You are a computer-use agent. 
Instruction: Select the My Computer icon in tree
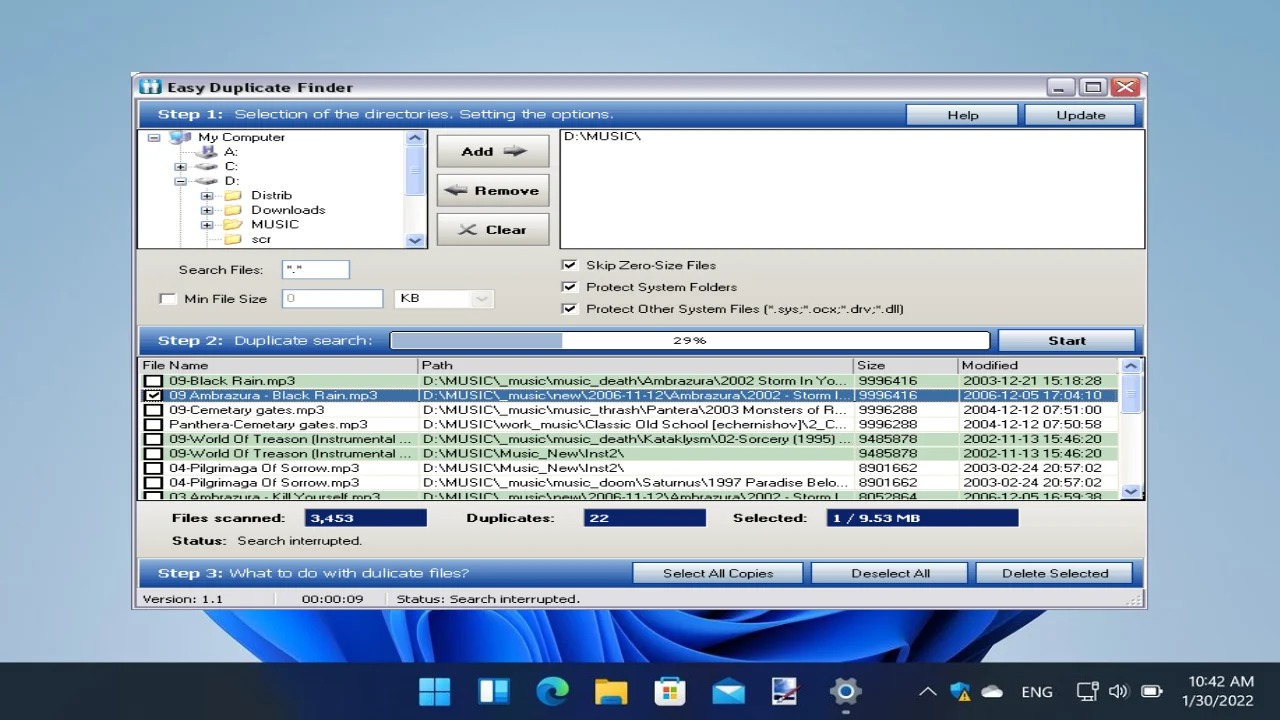tap(180, 137)
